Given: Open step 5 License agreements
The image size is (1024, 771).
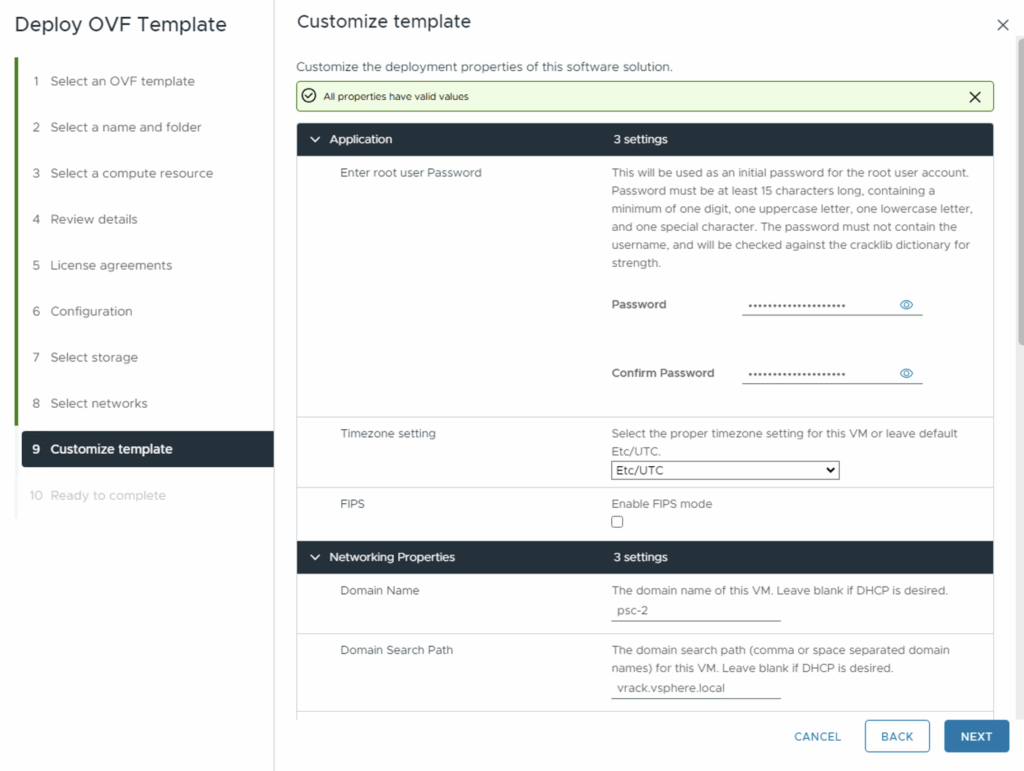Looking at the screenshot, I should 111,265.
